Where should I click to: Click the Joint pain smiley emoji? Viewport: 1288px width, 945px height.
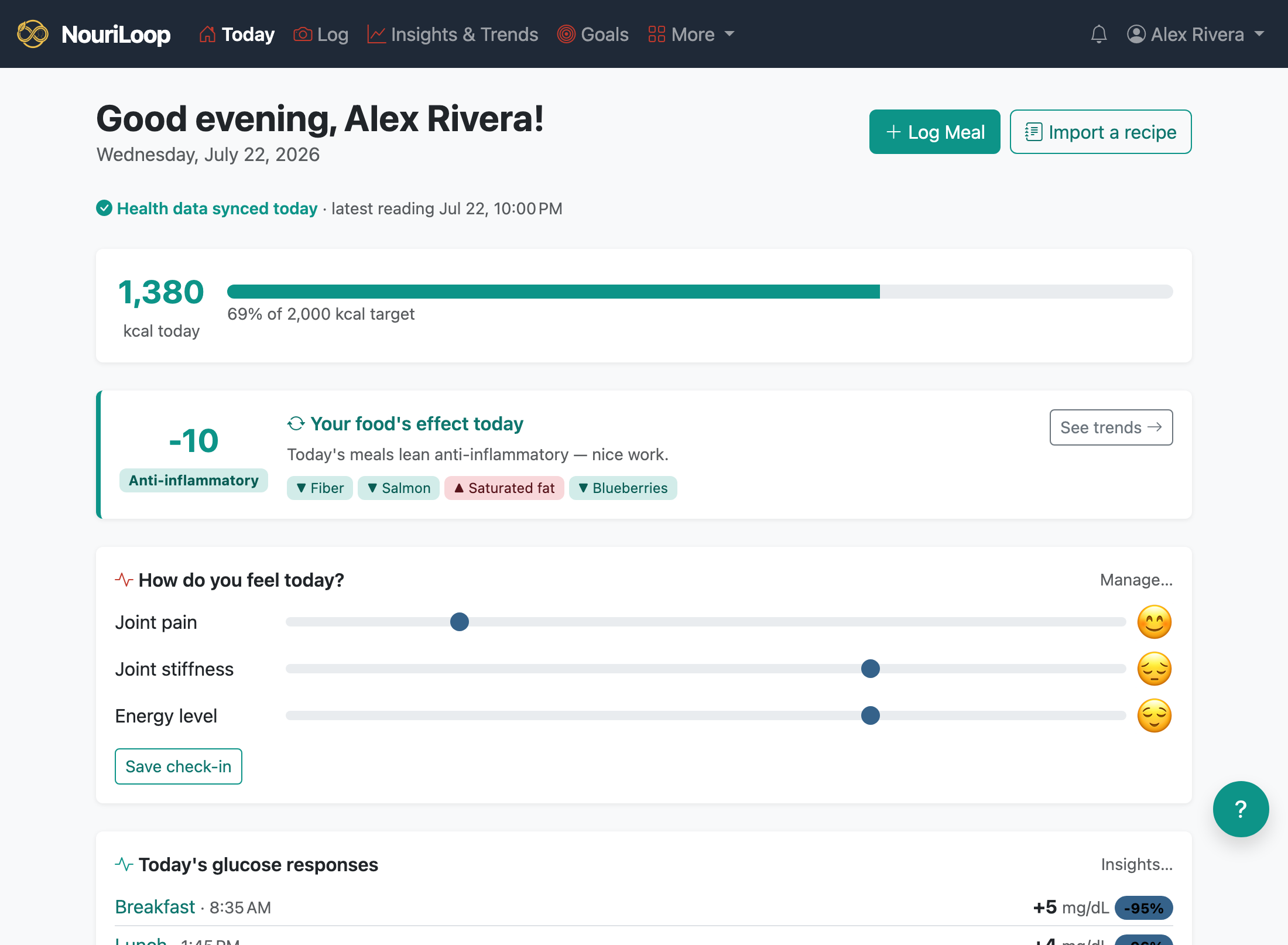click(1155, 622)
